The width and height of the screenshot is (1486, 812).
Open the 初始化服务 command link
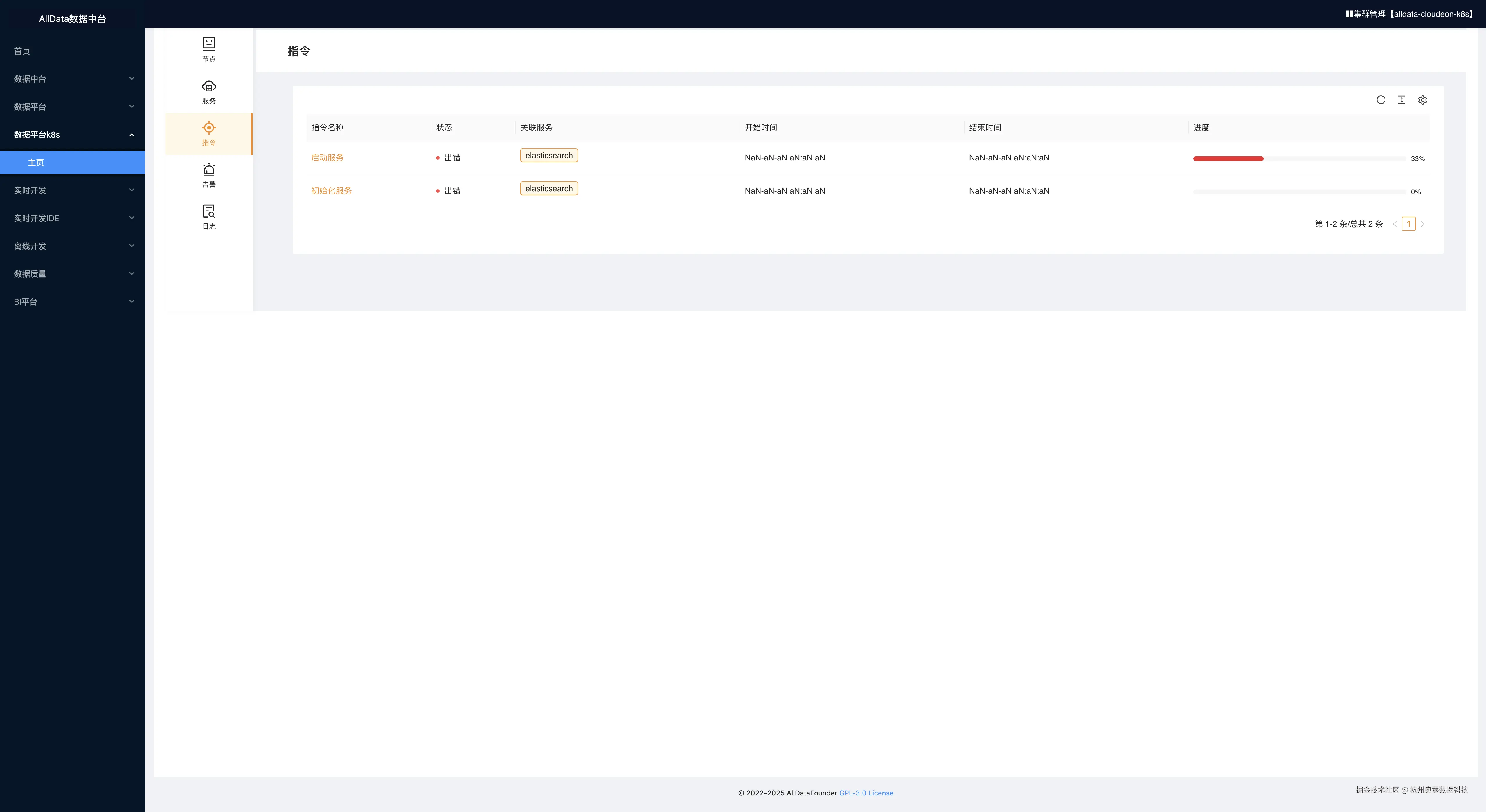pos(331,191)
